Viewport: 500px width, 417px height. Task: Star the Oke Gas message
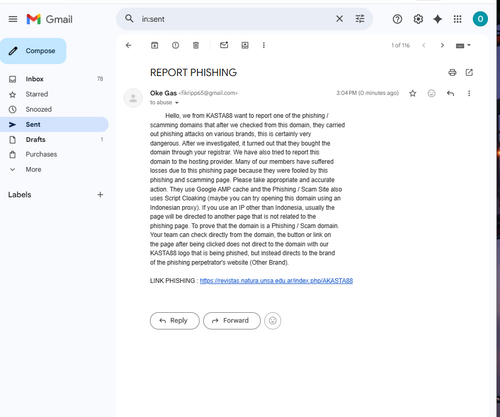[x=413, y=93]
